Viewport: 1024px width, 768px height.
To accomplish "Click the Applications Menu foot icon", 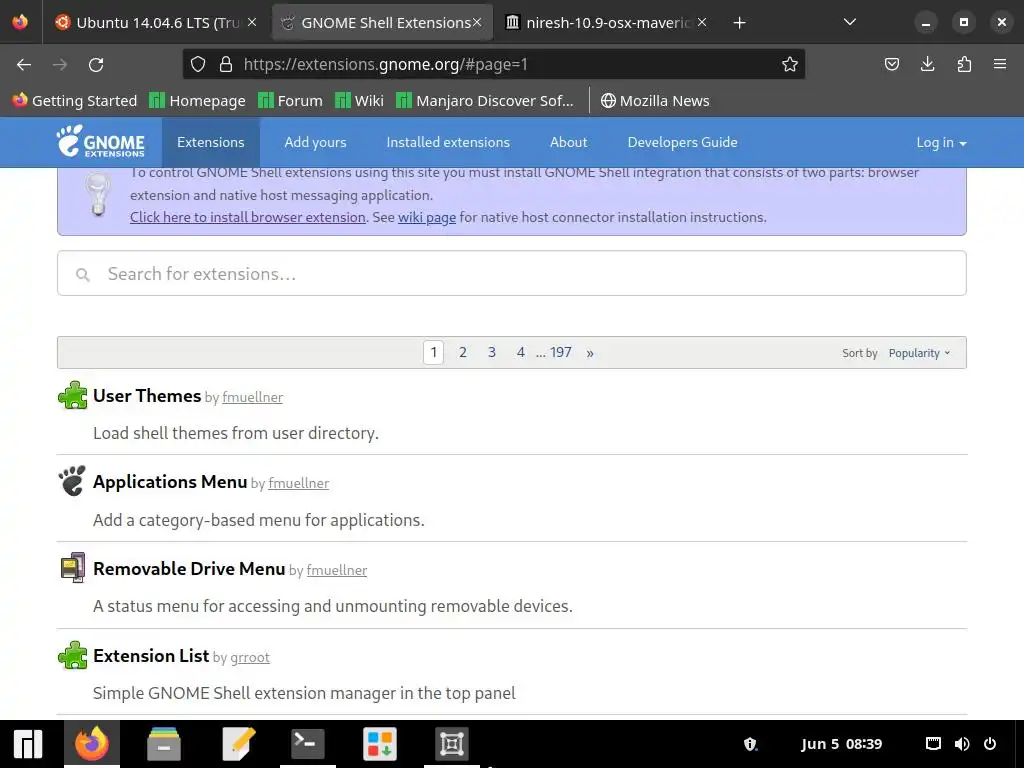I will pos(72,481).
